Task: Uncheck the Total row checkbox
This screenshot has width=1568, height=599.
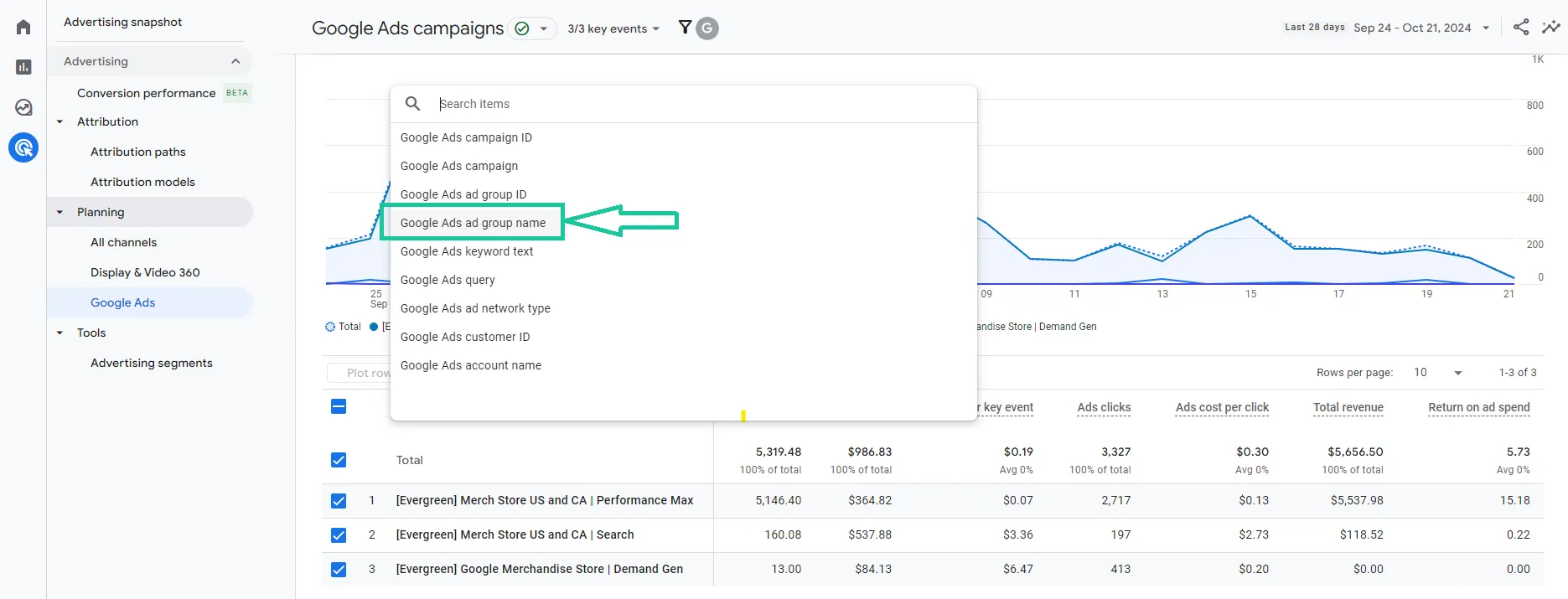Action: pyautogui.click(x=339, y=460)
